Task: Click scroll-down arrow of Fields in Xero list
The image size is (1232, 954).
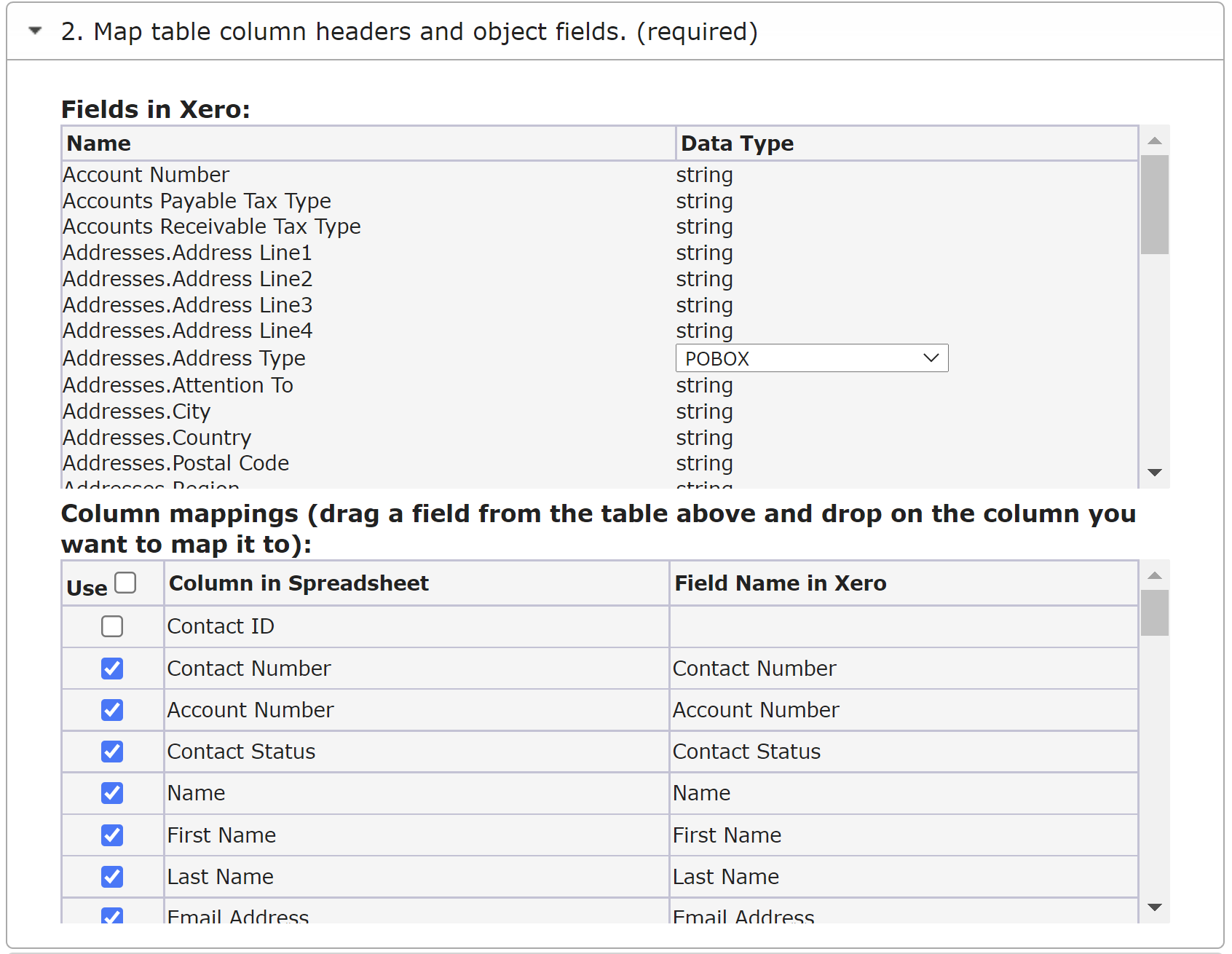Action: pos(1155,473)
